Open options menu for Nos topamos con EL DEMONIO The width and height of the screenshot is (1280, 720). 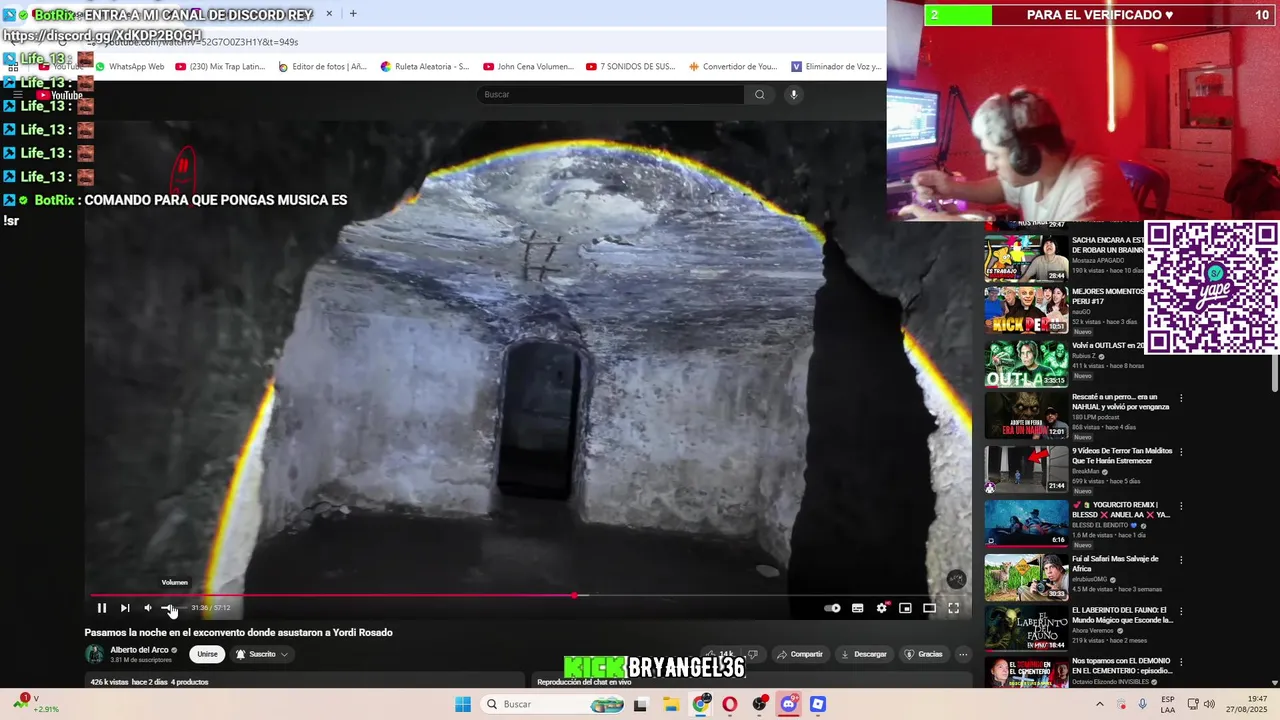pyautogui.click(x=1181, y=662)
